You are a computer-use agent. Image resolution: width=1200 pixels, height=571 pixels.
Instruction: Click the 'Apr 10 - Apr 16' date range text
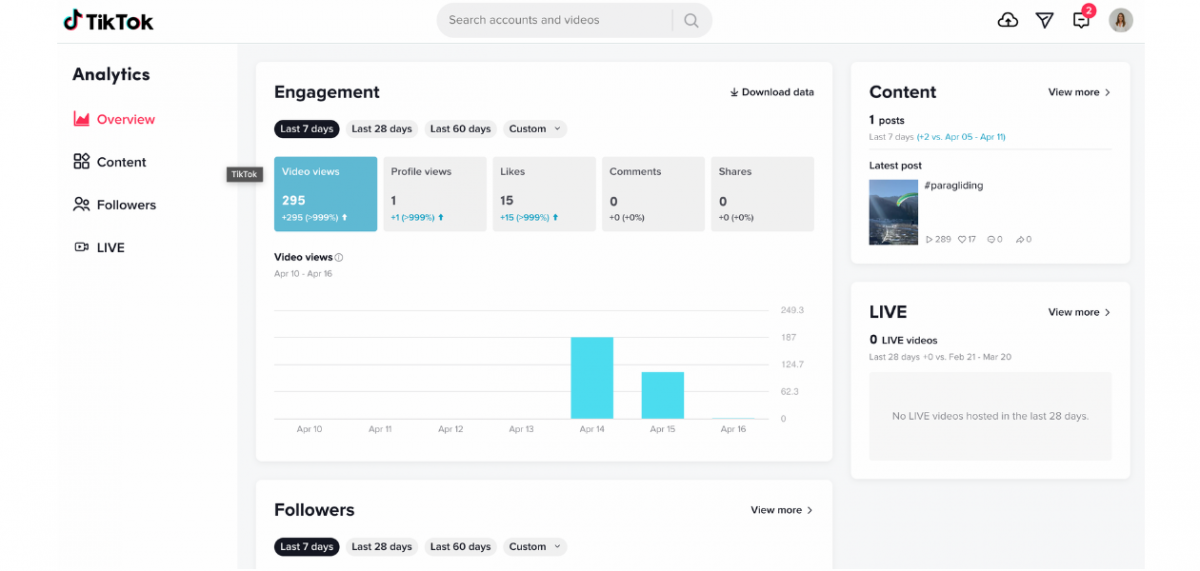coord(303,274)
